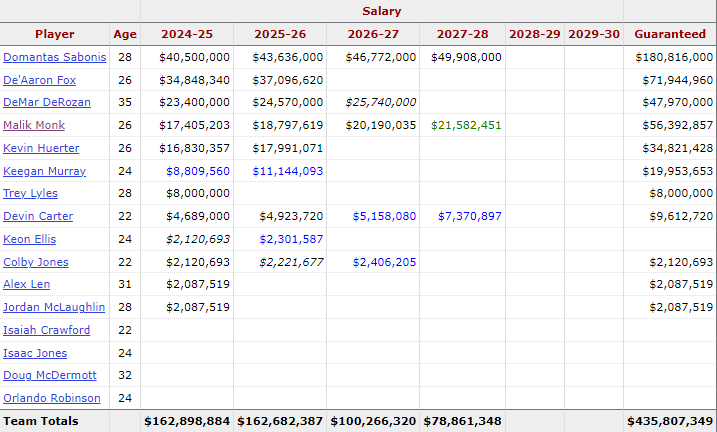The image size is (717, 432).
Task: Select Monk 2026-27 salary $20,190,035
Action: point(380,125)
